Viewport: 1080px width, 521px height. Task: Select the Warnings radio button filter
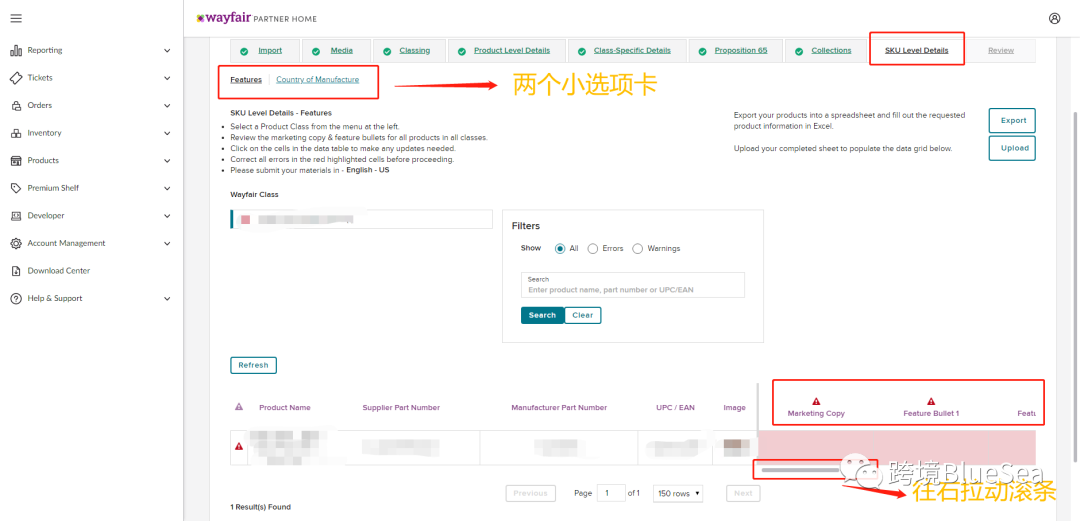pos(637,249)
